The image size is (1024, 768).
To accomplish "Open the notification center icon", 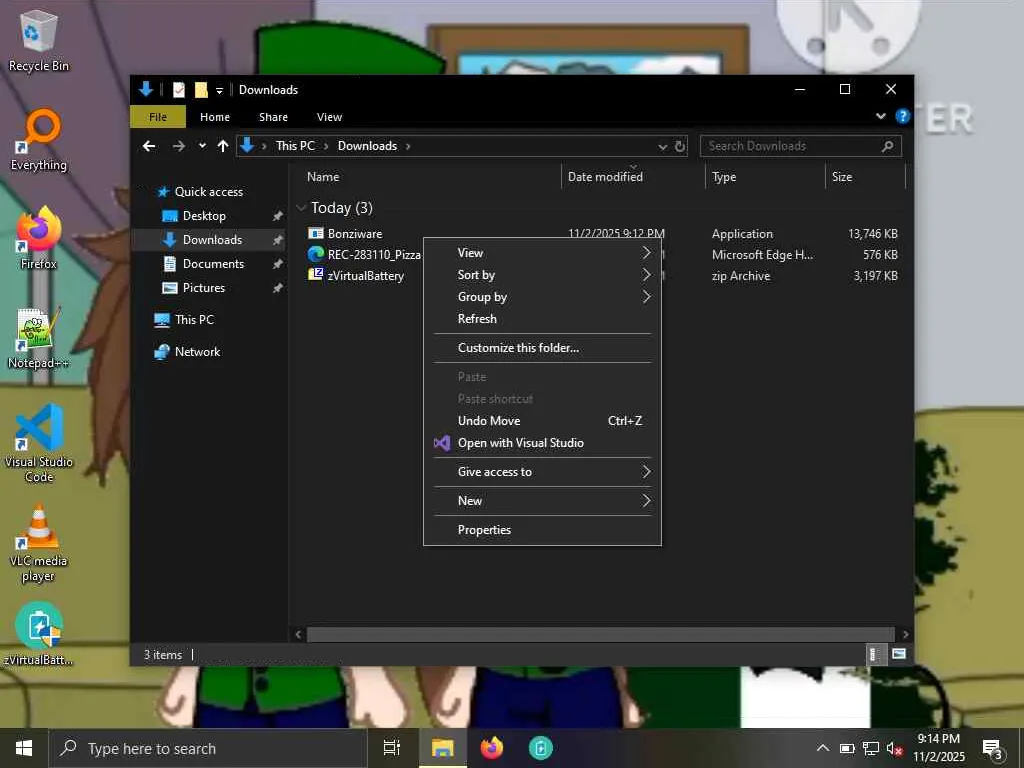I will (x=993, y=749).
